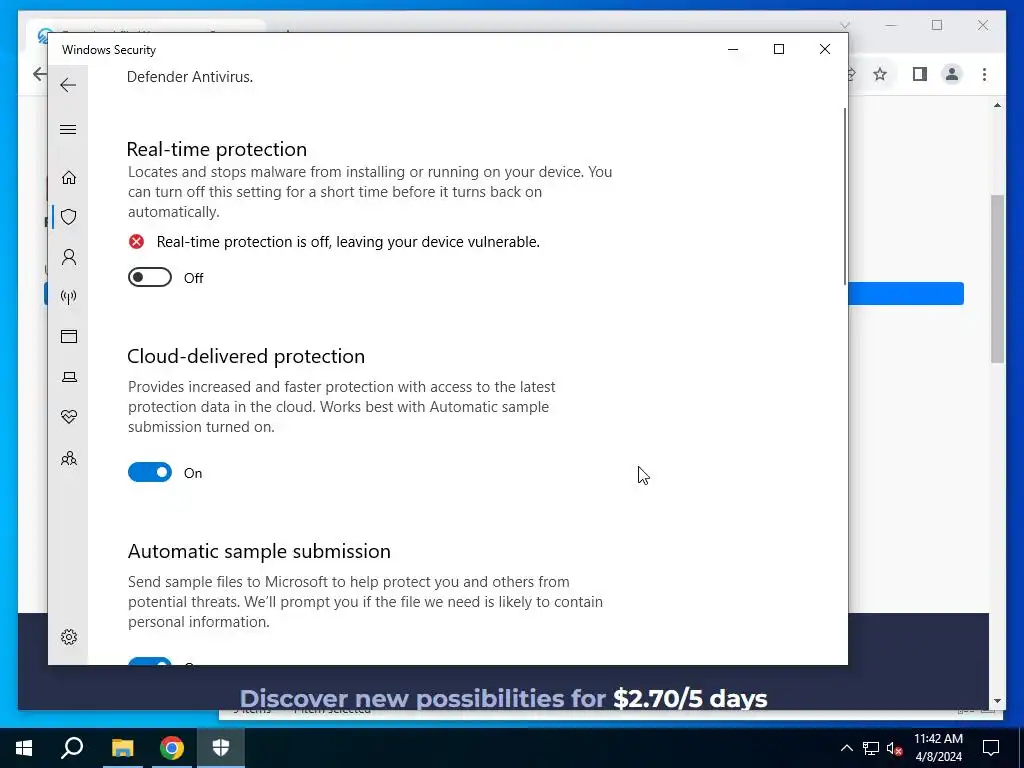Image resolution: width=1024 pixels, height=768 pixels.
Task: Minimize the Windows Security window
Action: (733, 49)
